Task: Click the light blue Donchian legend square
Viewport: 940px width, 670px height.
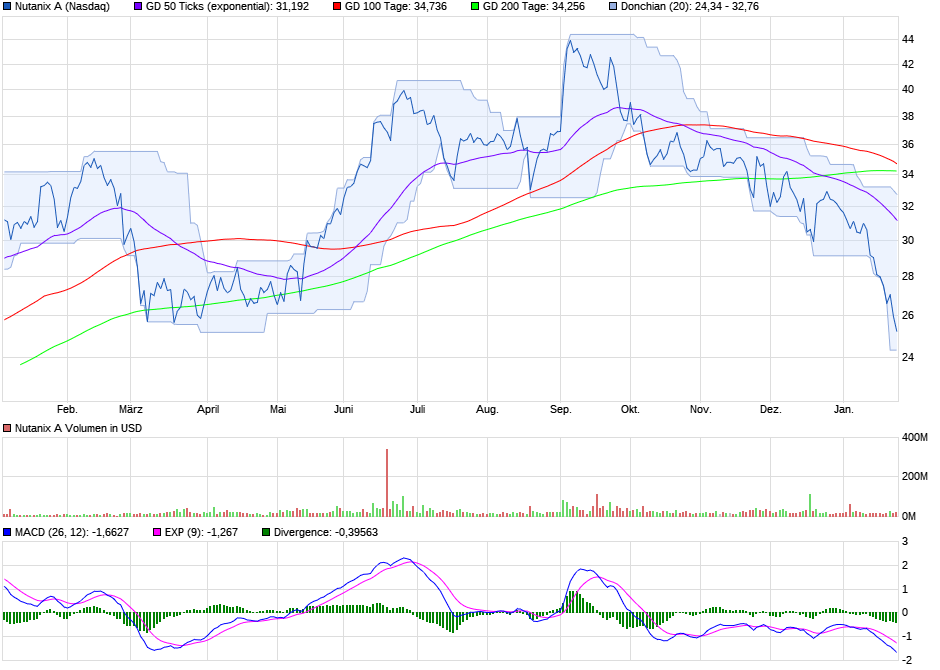Action: (612, 7)
